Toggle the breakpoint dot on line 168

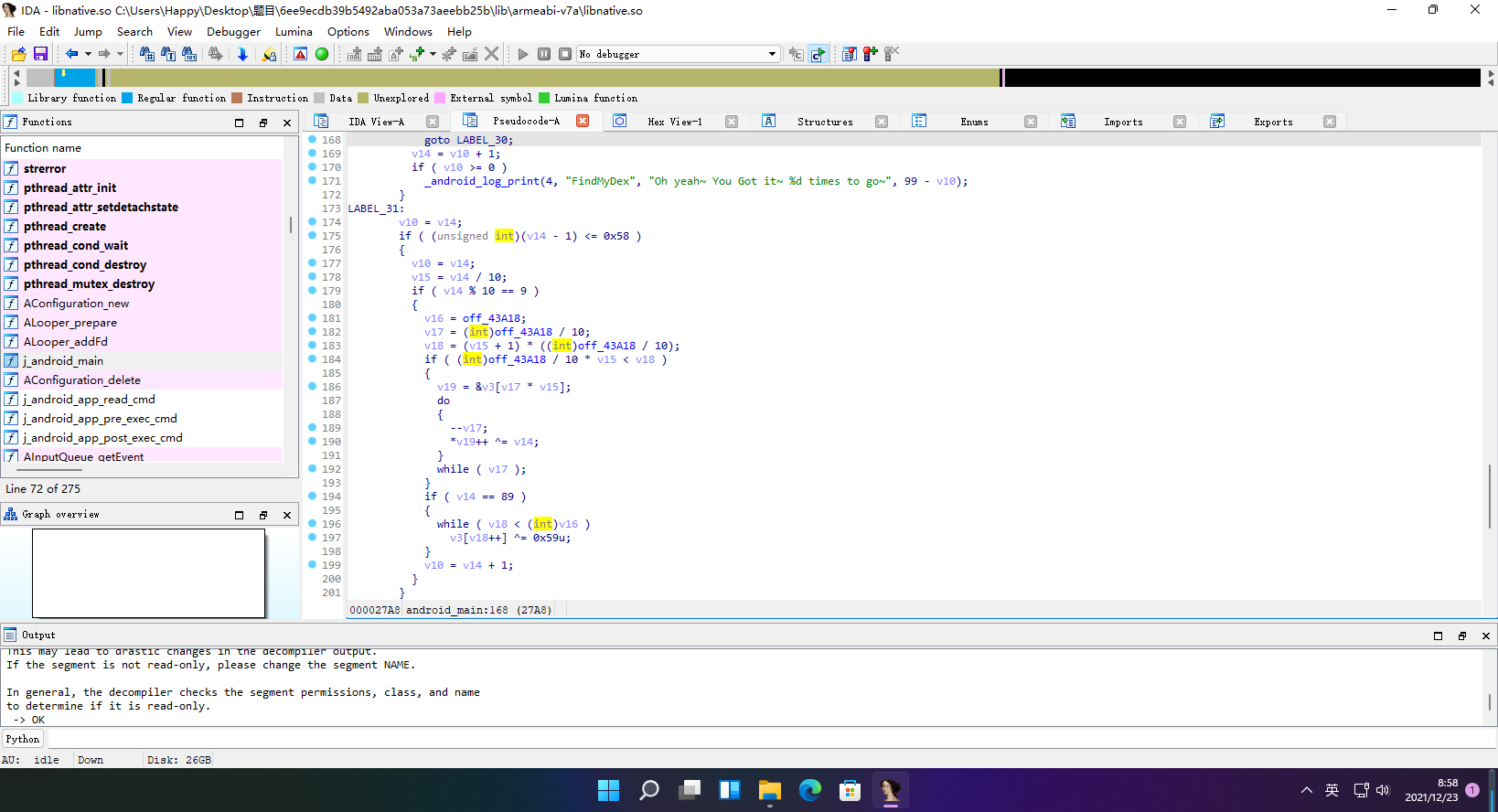tap(312, 140)
